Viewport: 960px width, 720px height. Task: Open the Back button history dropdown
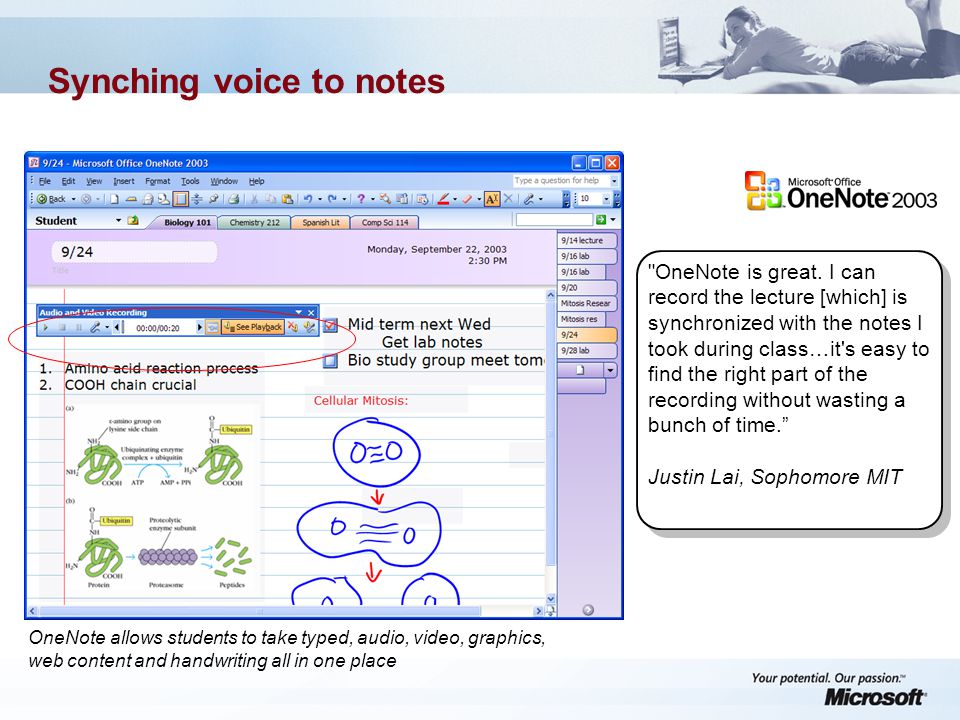(73, 199)
